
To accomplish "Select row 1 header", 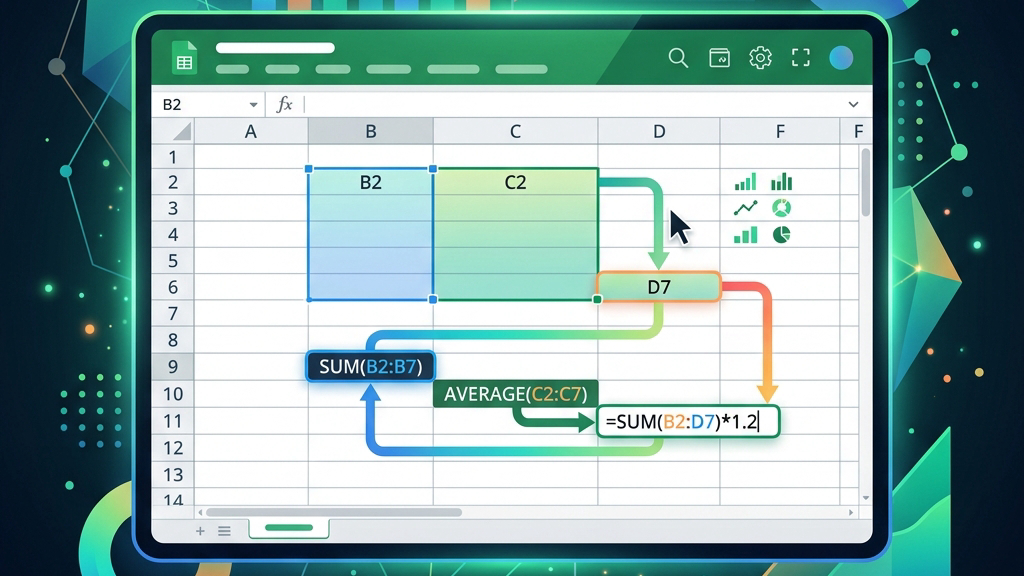I will (x=172, y=157).
